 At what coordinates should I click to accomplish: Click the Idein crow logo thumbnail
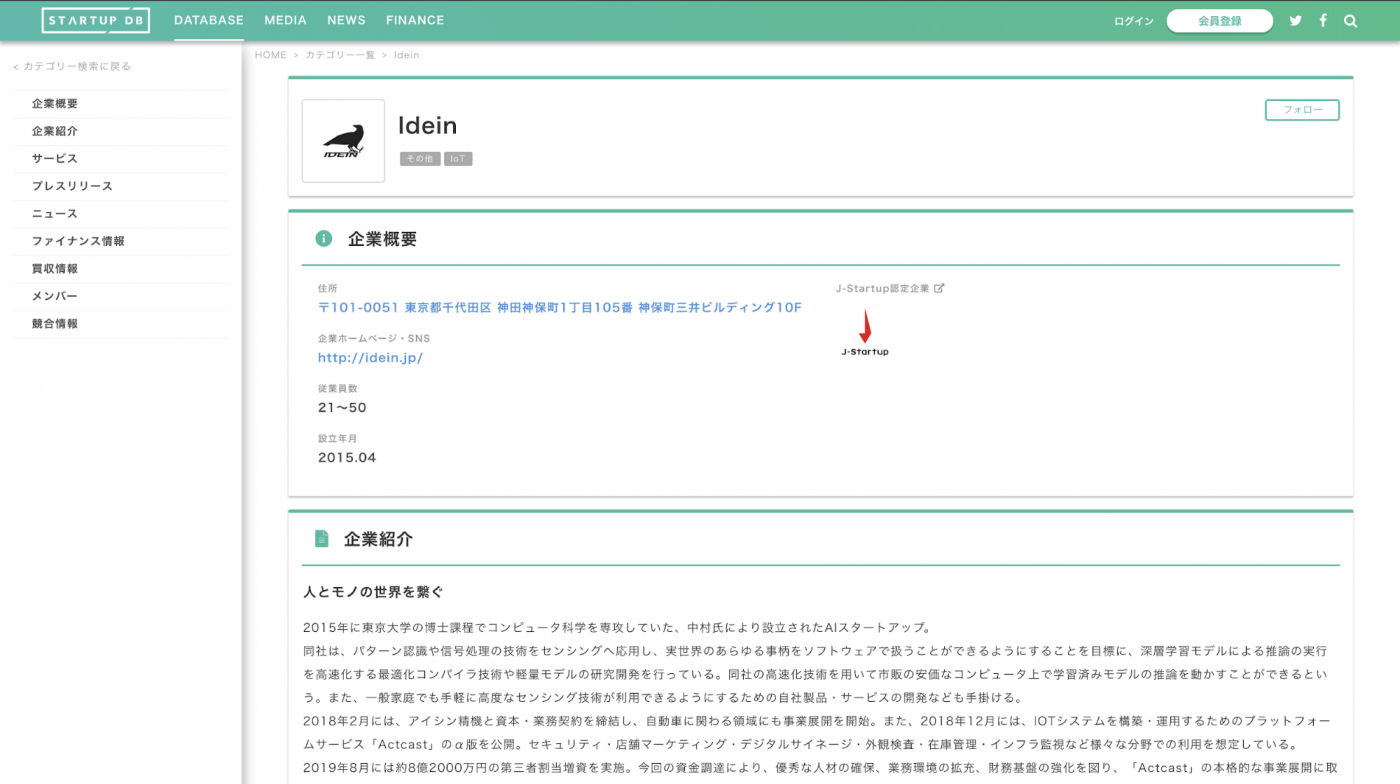coord(343,140)
